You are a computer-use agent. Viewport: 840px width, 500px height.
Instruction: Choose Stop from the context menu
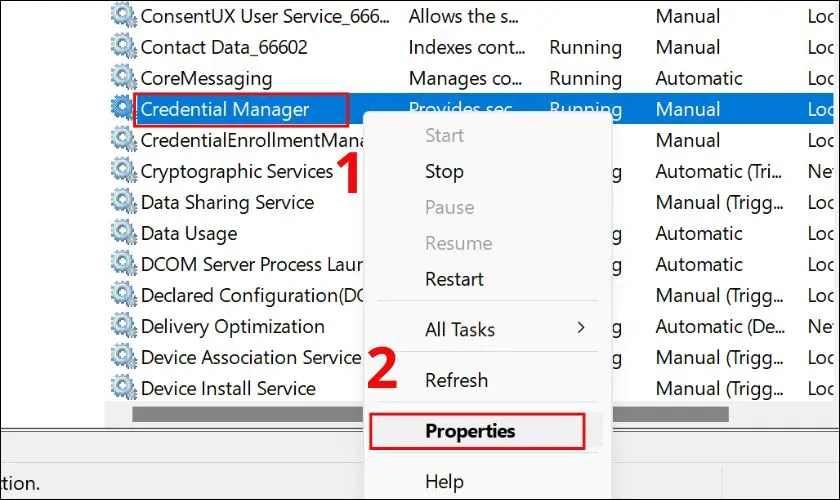pyautogui.click(x=444, y=171)
